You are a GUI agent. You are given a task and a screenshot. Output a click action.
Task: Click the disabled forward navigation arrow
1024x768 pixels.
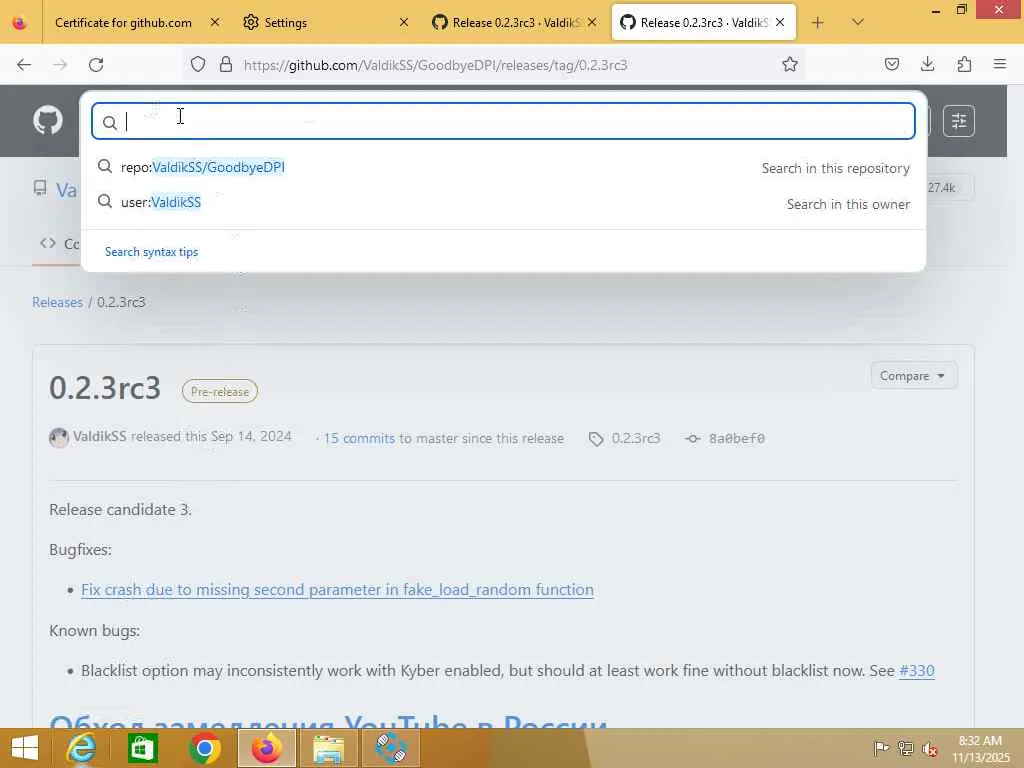click(60, 65)
